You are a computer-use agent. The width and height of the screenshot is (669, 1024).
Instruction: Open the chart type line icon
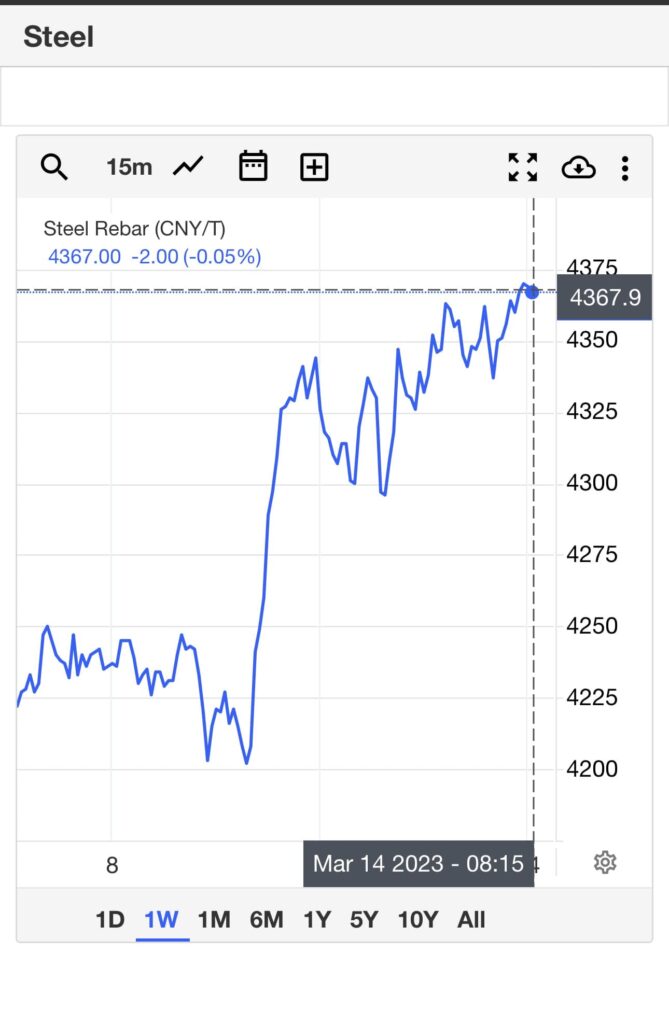pyautogui.click(x=188, y=167)
